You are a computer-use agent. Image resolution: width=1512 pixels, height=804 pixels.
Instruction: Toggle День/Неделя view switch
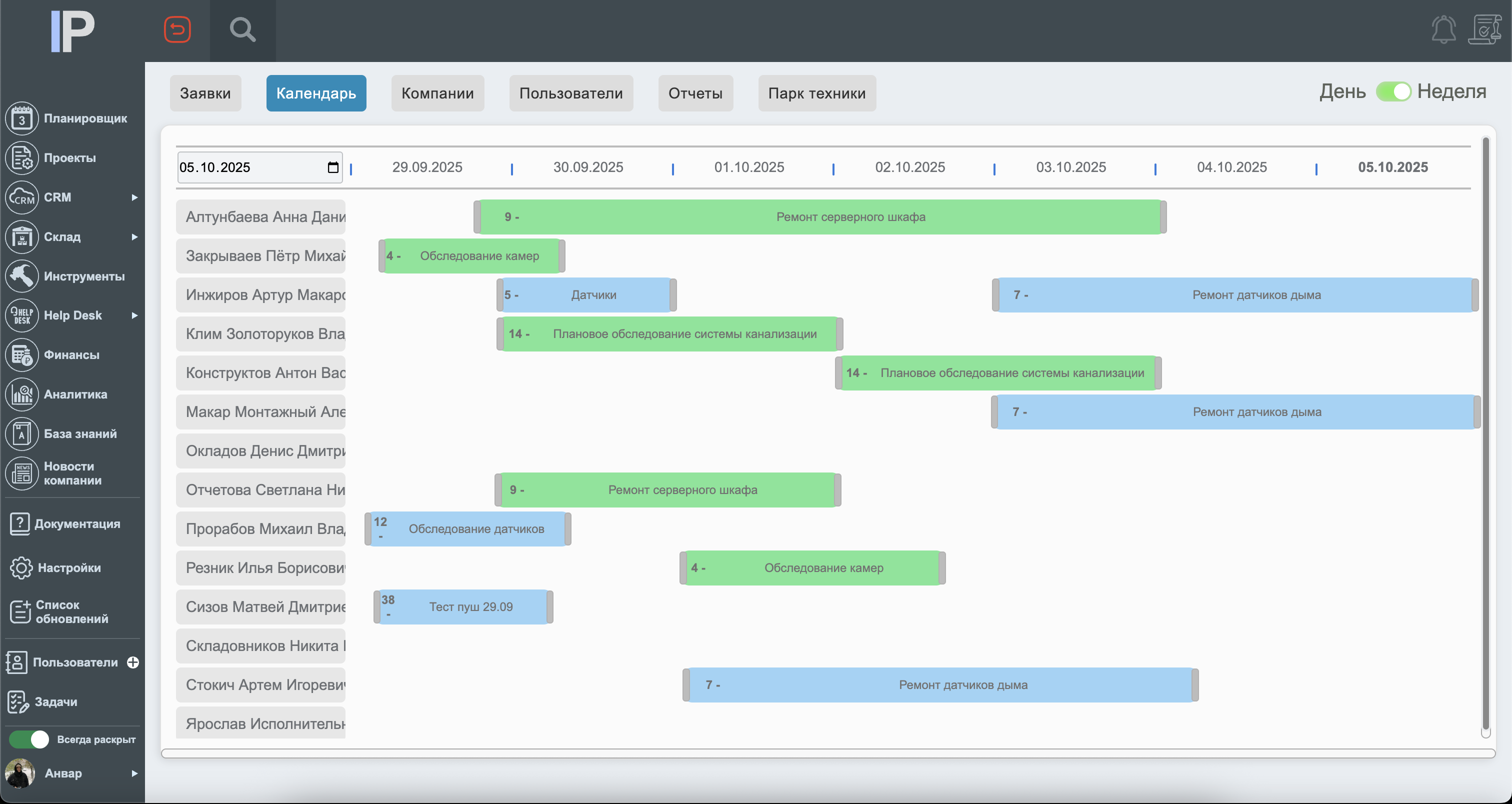click(1393, 91)
